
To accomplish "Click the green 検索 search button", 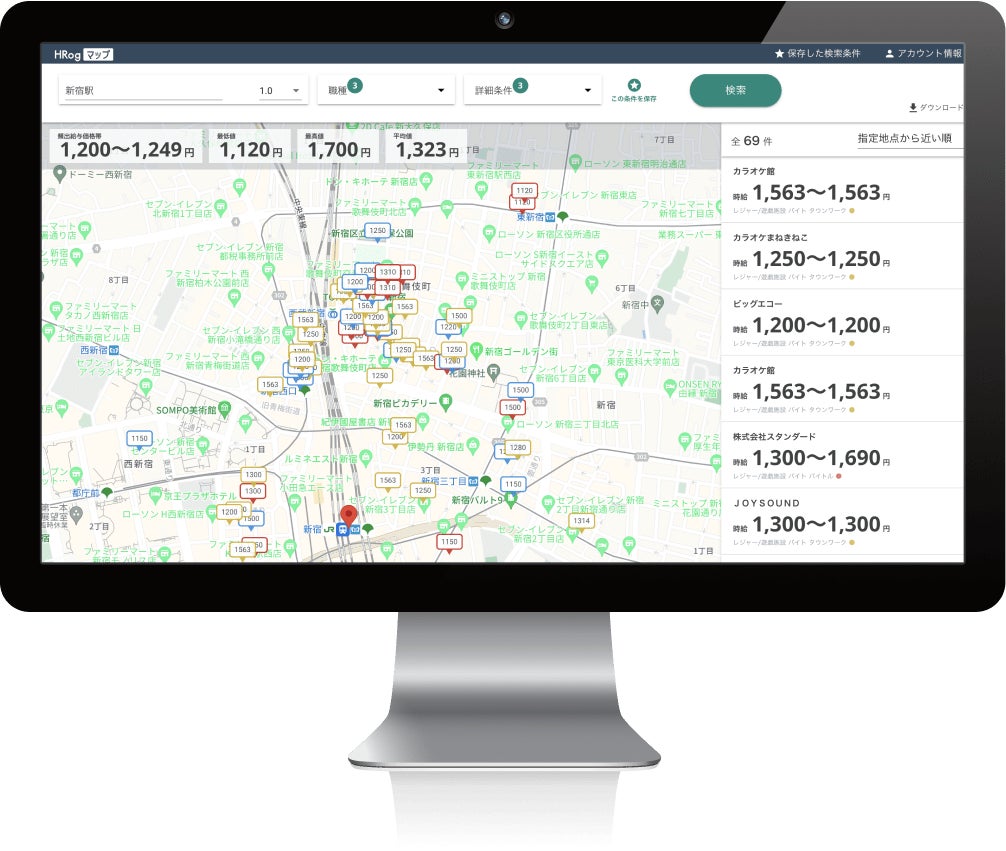I will (735, 90).
